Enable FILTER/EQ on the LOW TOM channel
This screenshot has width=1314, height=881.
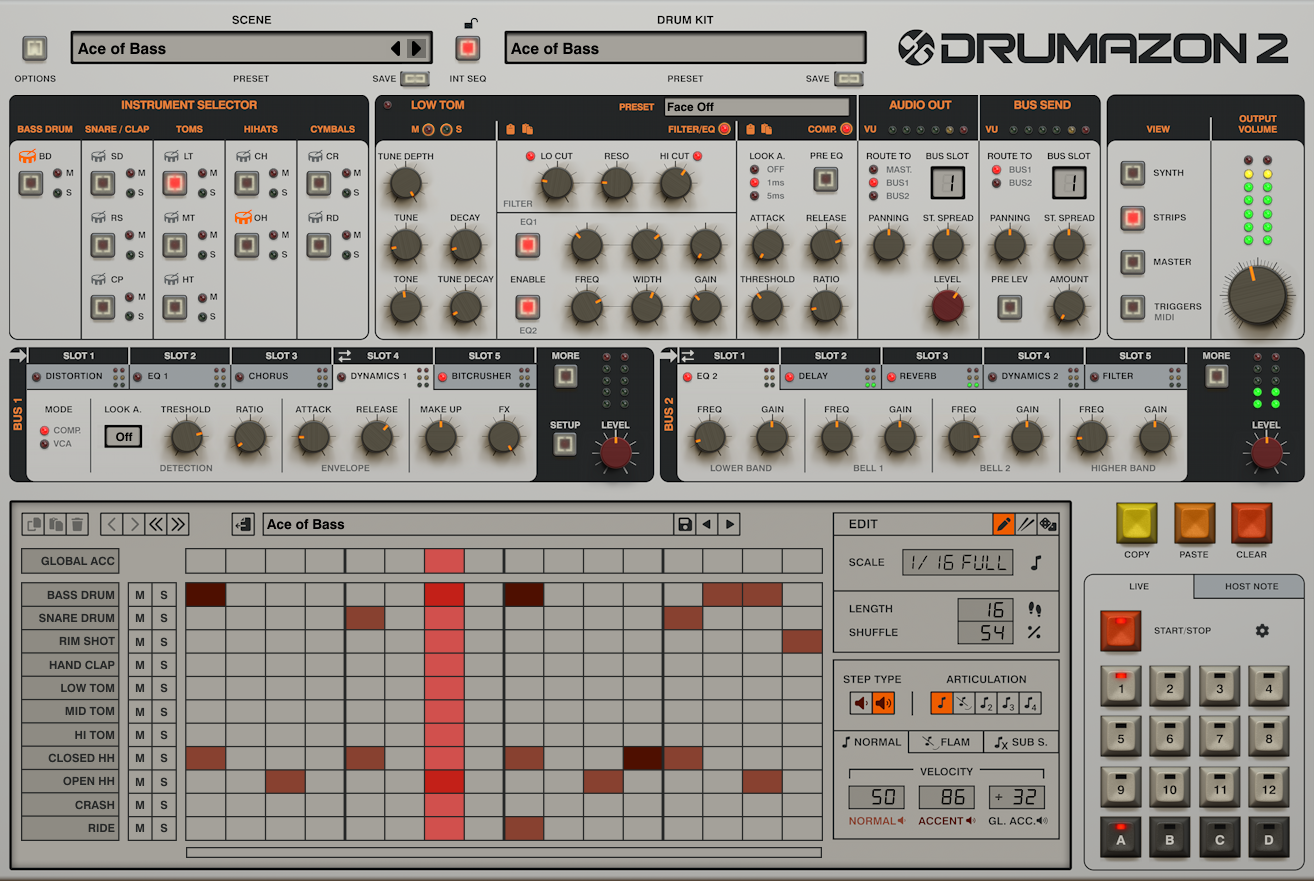(724, 130)
